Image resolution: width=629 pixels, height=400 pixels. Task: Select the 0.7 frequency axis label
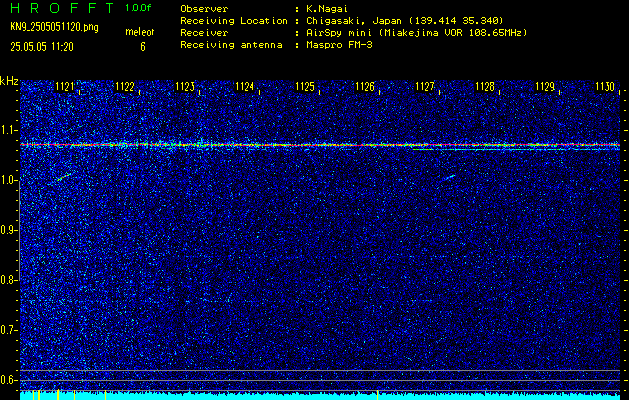[x=9, y=330]
